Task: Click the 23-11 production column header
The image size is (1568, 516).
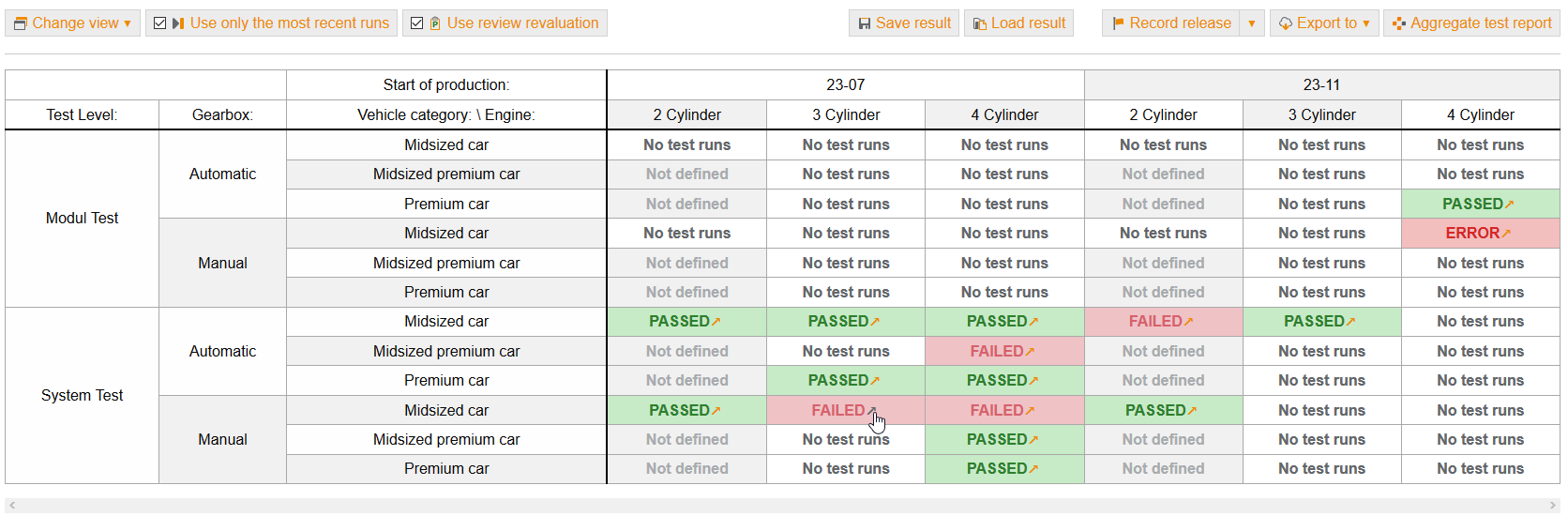Action: (1321, 84)
